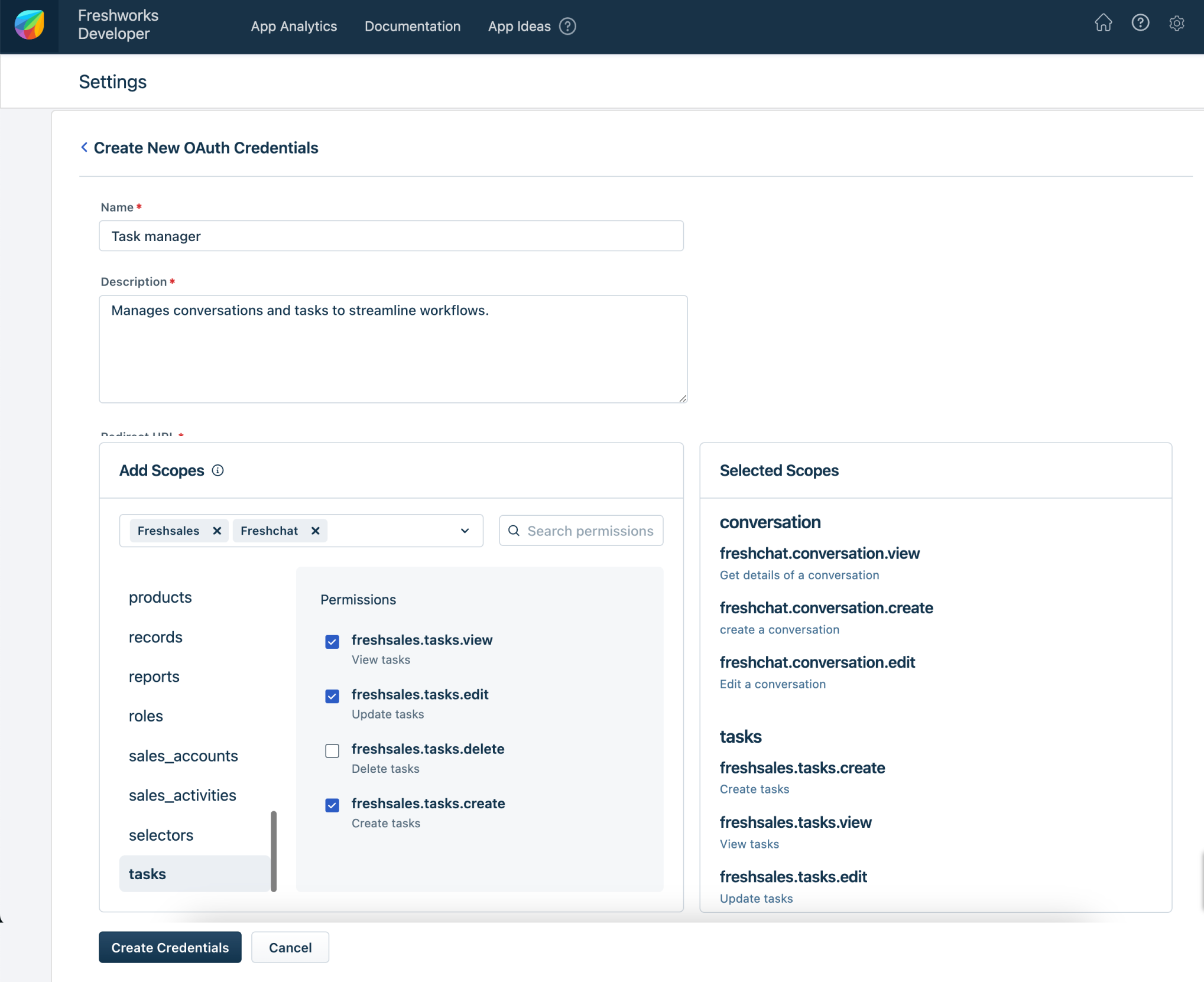Click freshchat.conversation.view in Selected Scopes
This screenshot has width=1204, height=982.
click(819, 554)
